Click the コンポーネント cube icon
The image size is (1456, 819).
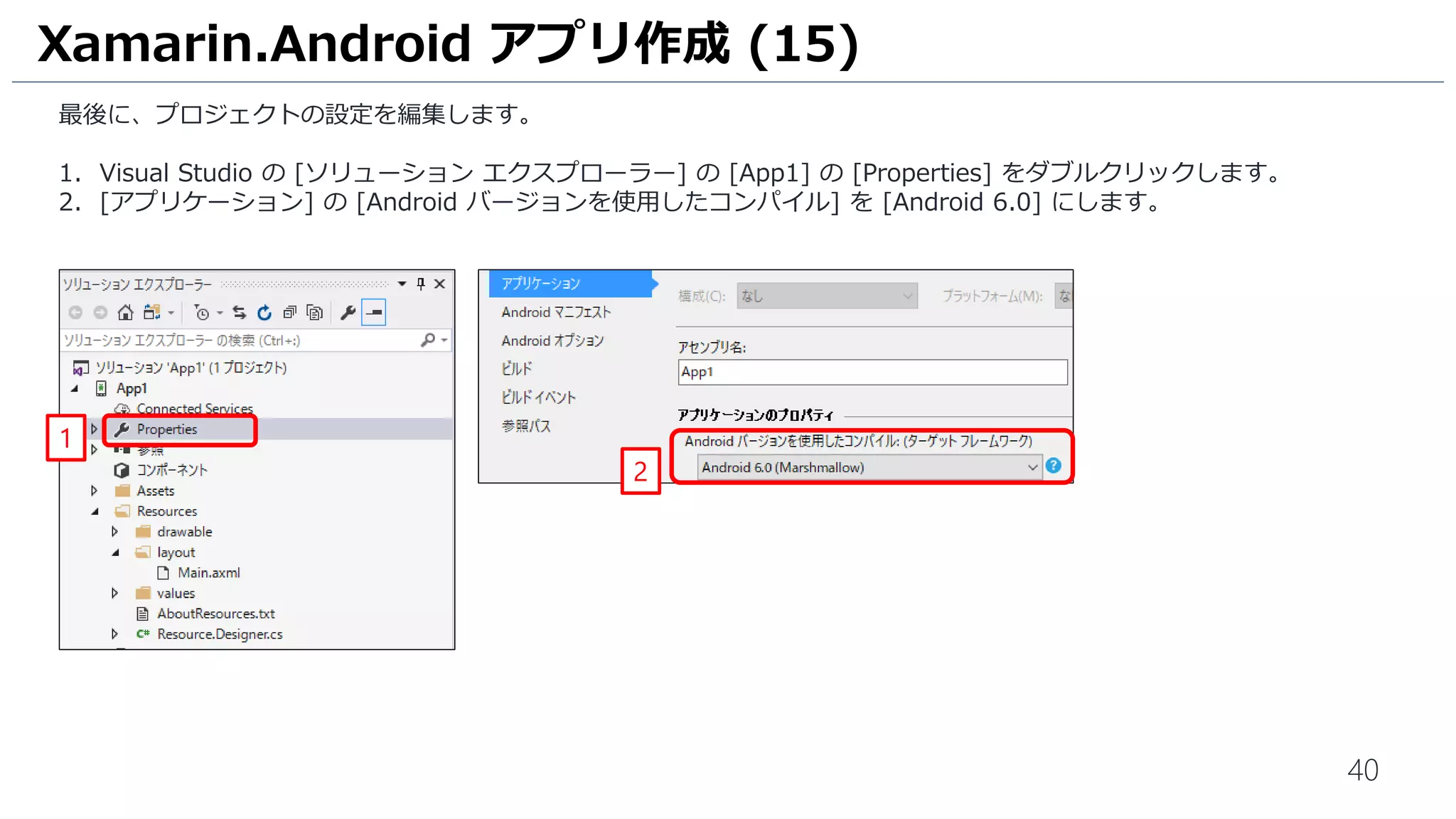pyautogui.click(x=122, y=470)
